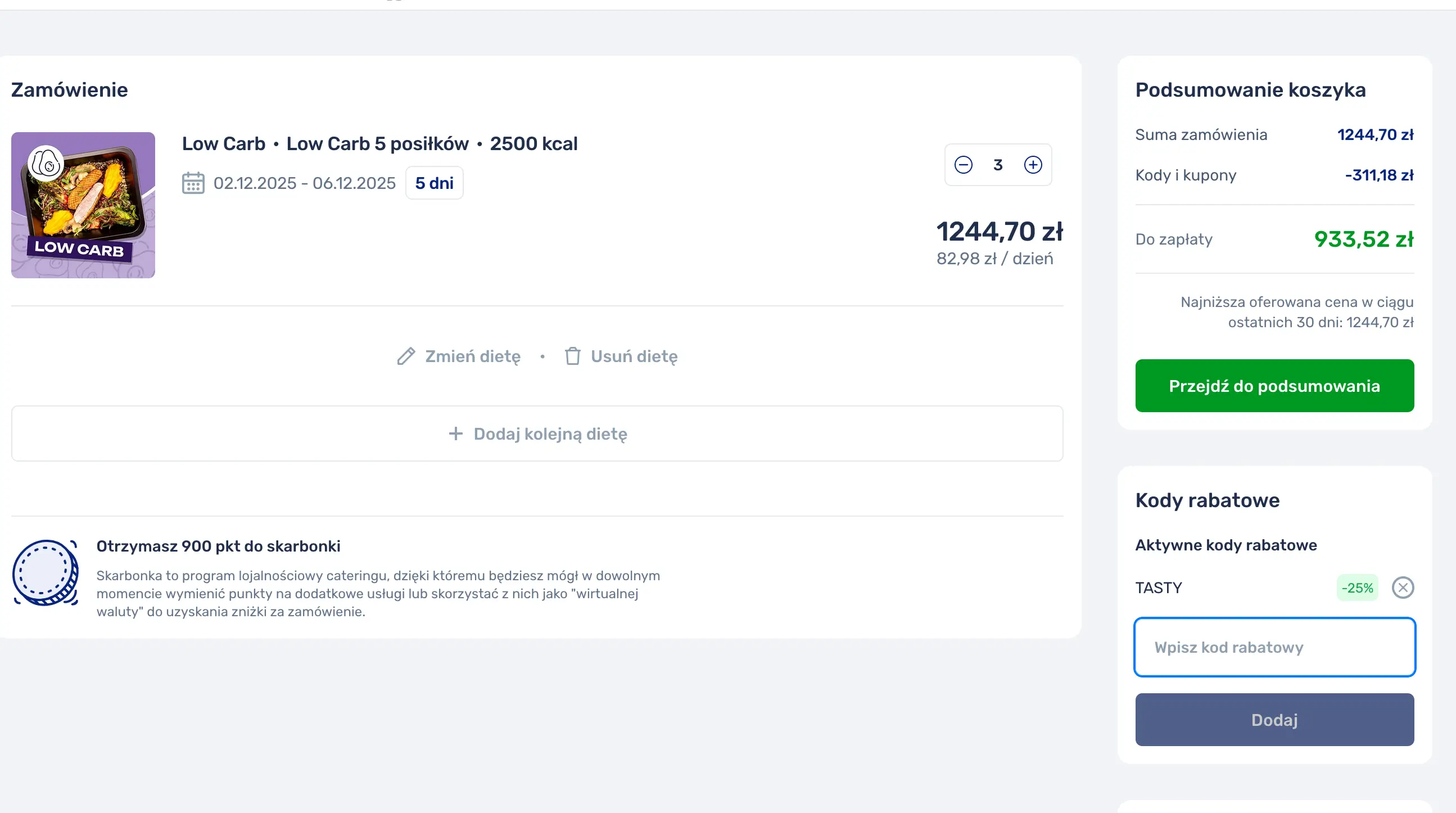Decrease diet quantity with minus icon

(x=963, y=165)
